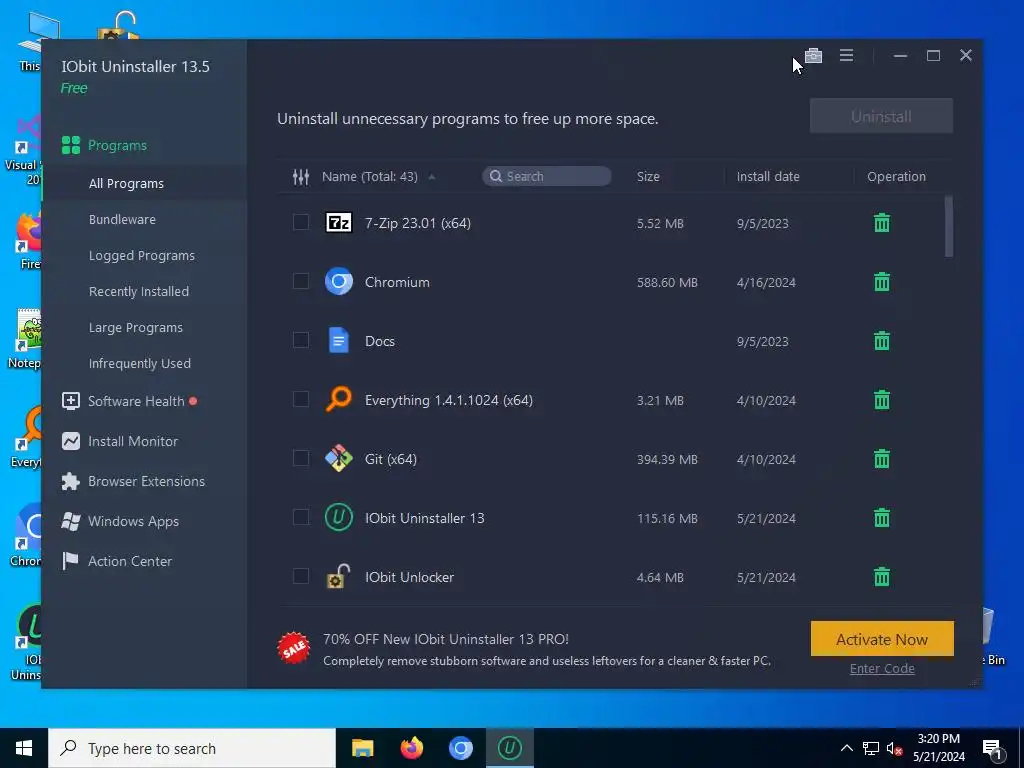
Task: Click the 7-Zip program icon
Action: (x=339, y=223)
